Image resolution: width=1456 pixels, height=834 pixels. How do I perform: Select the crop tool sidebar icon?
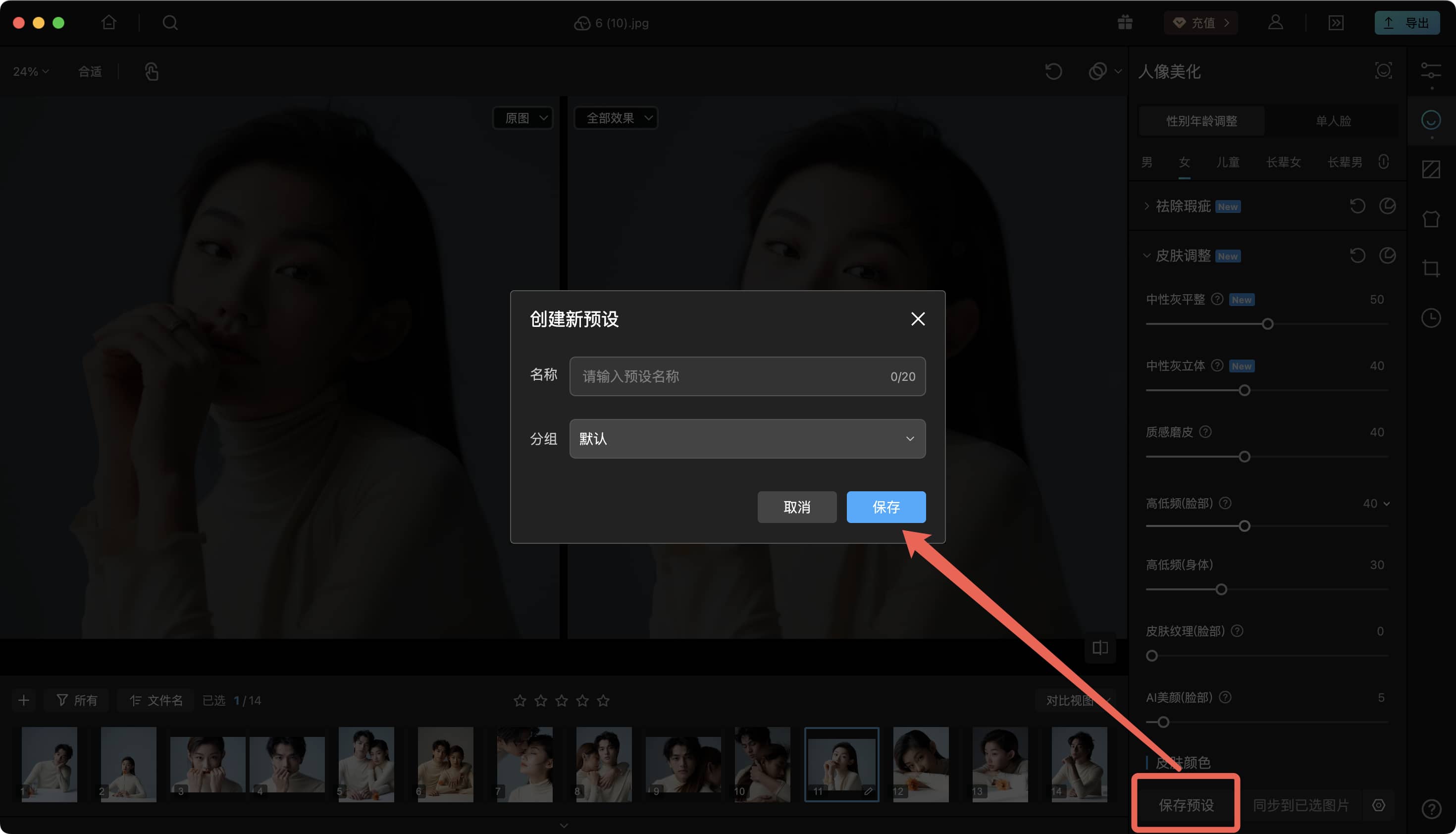click(x=1431, y=268)
